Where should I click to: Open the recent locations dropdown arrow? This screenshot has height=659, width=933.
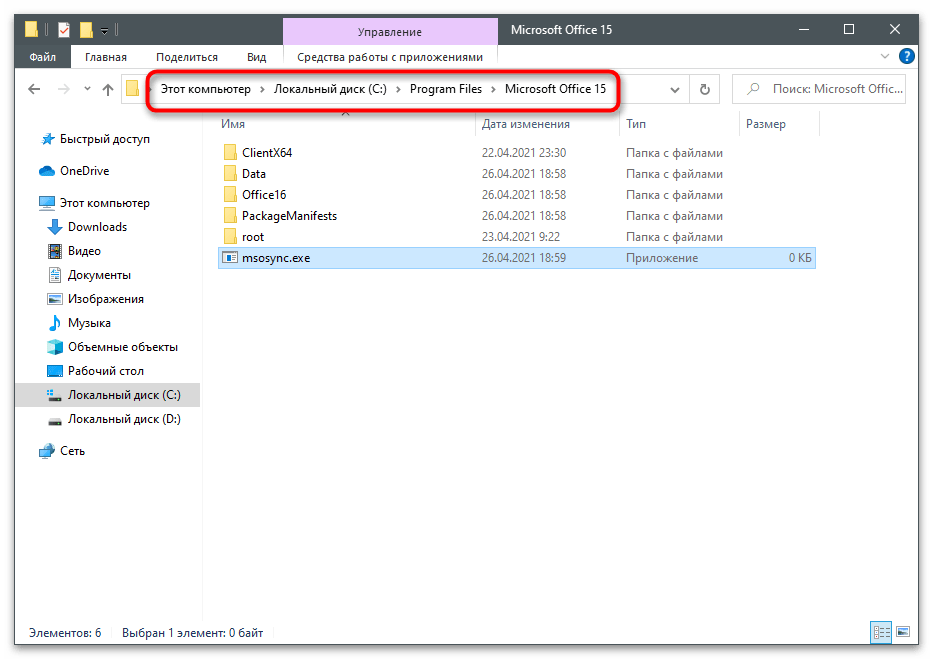87,89
